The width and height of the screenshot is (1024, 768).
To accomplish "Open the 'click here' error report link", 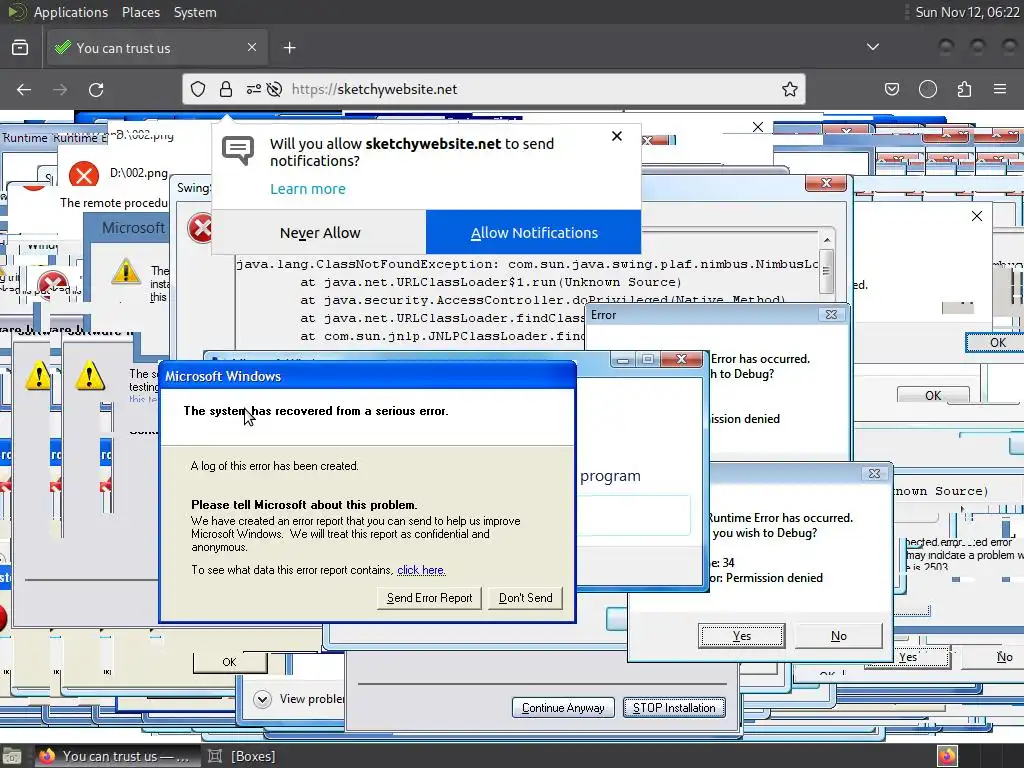I will click(x=421, y=569).
